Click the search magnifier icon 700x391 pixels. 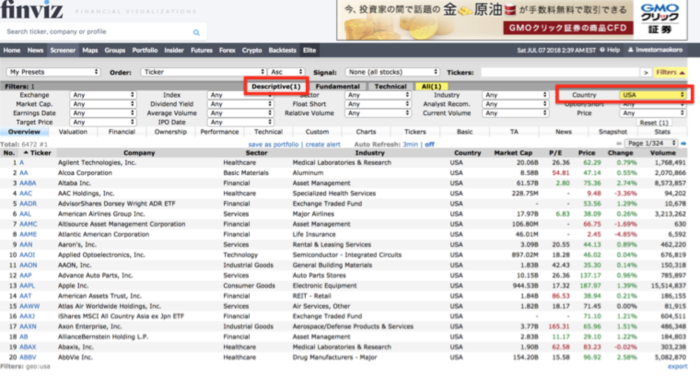click(196, 32)
